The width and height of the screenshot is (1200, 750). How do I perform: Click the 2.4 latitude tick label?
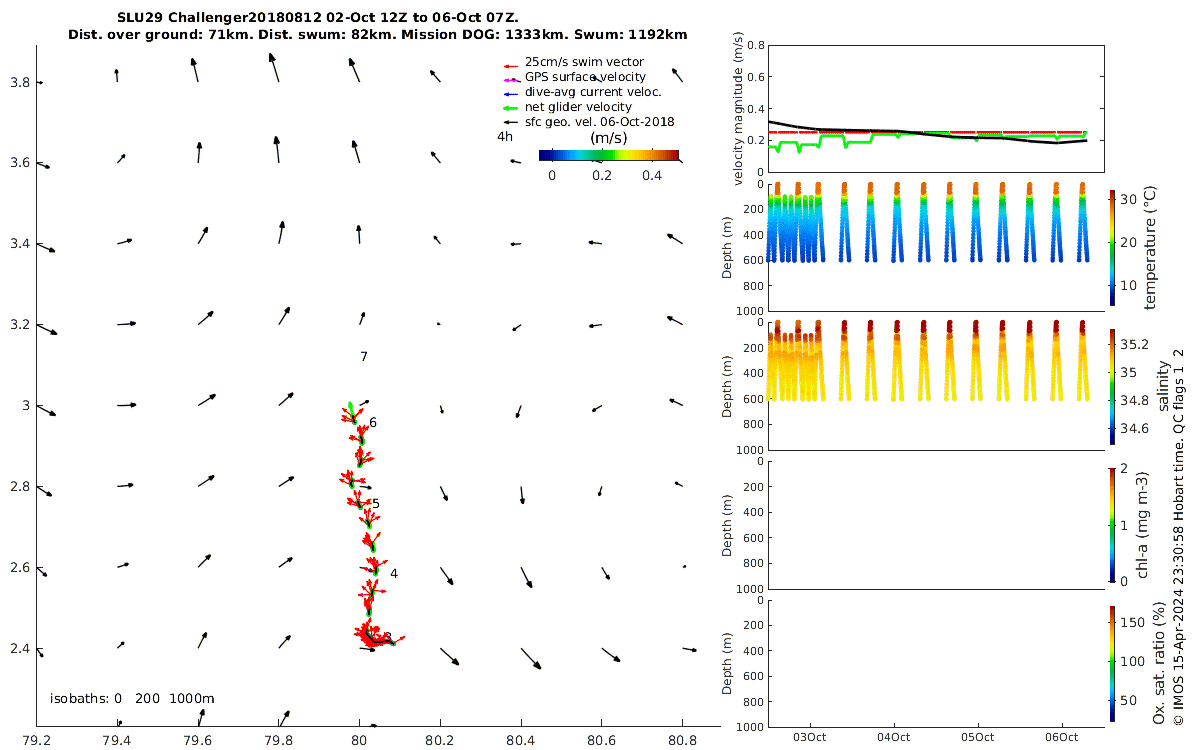pyautogui.click(x=19, y=648)
